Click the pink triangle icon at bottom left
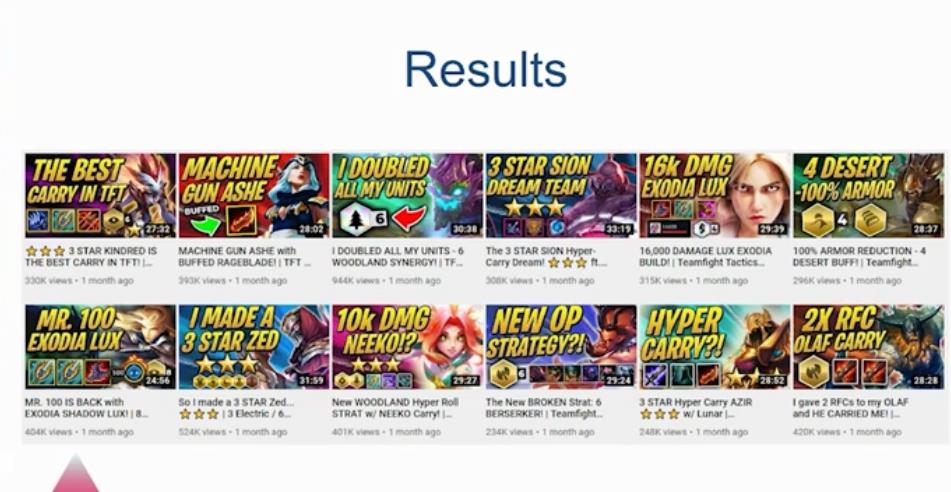The height and width of the screenshot is (492, 951). point(76,474)
